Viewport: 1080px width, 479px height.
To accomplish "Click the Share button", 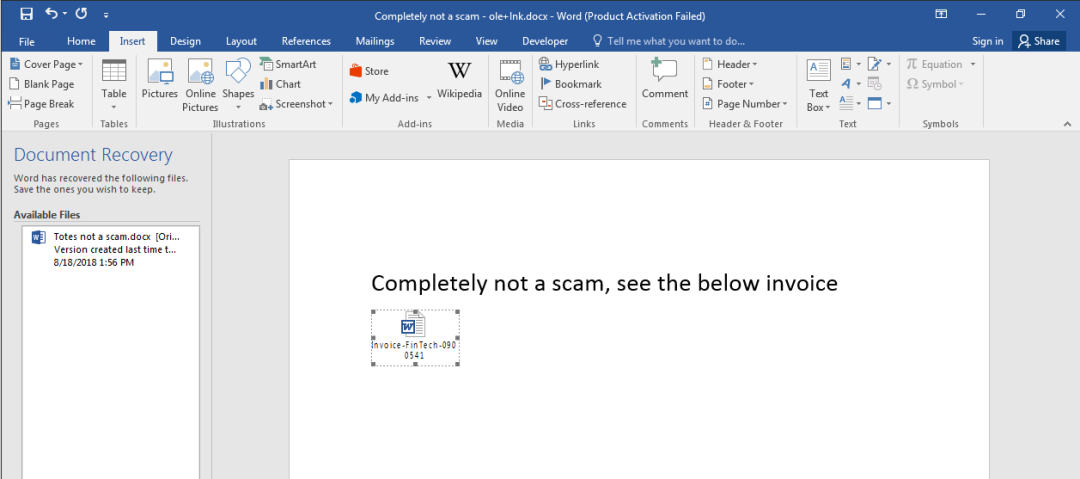I will 1039,41.
